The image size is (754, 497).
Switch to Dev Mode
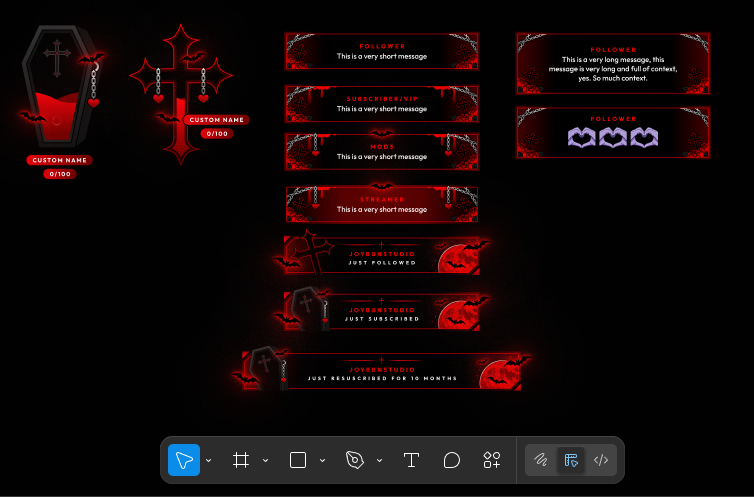pos(601,460)
